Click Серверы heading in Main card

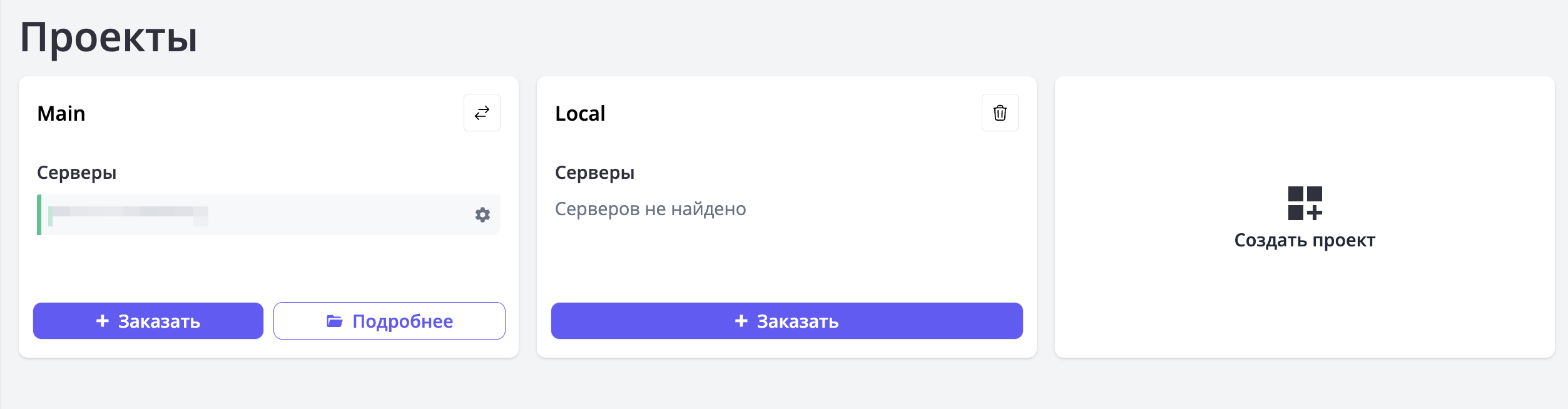click(x=76, y=173)
